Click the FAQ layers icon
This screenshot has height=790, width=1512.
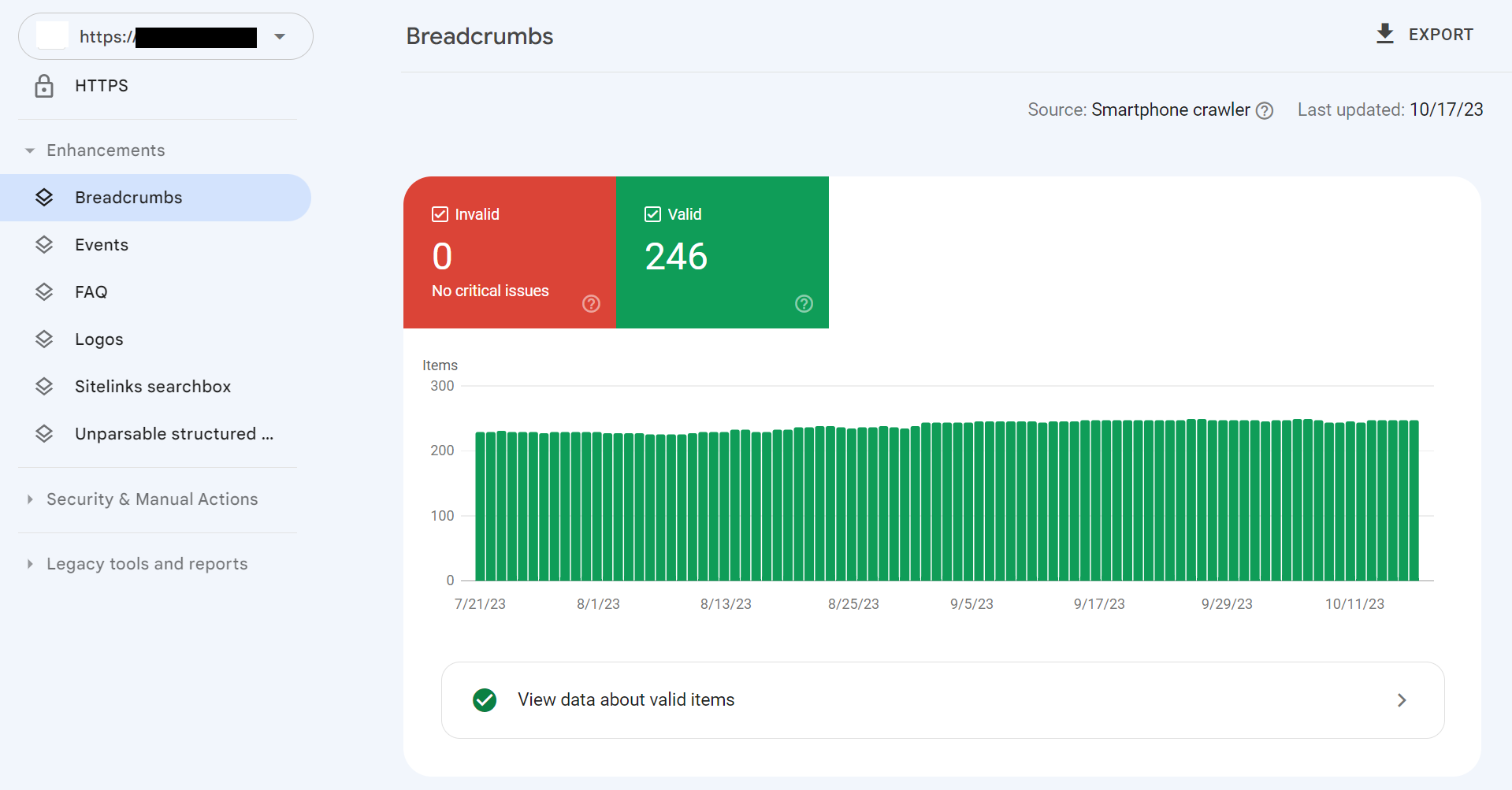[x=44, y=292]
